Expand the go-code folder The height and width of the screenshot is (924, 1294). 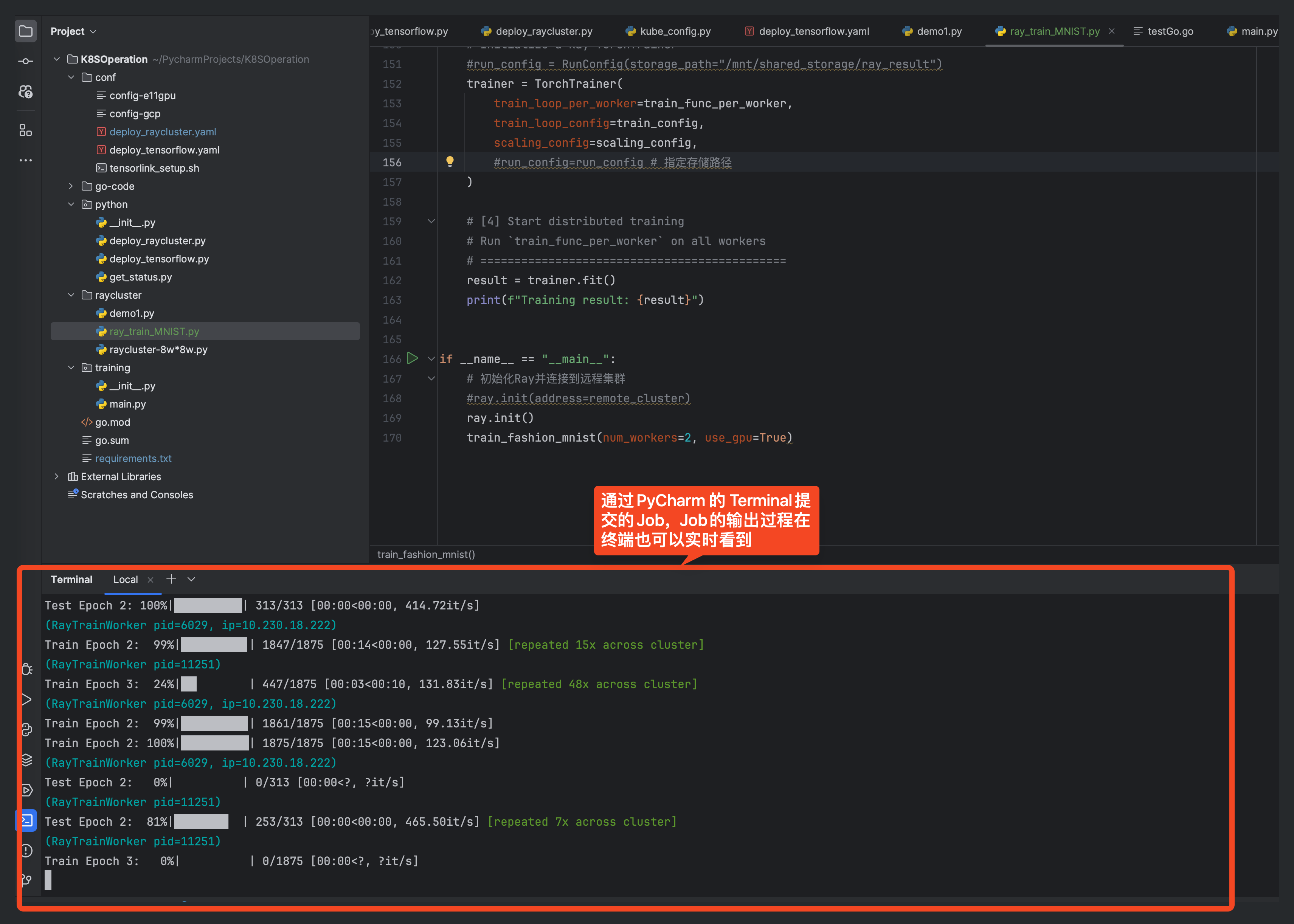(71, 186)
